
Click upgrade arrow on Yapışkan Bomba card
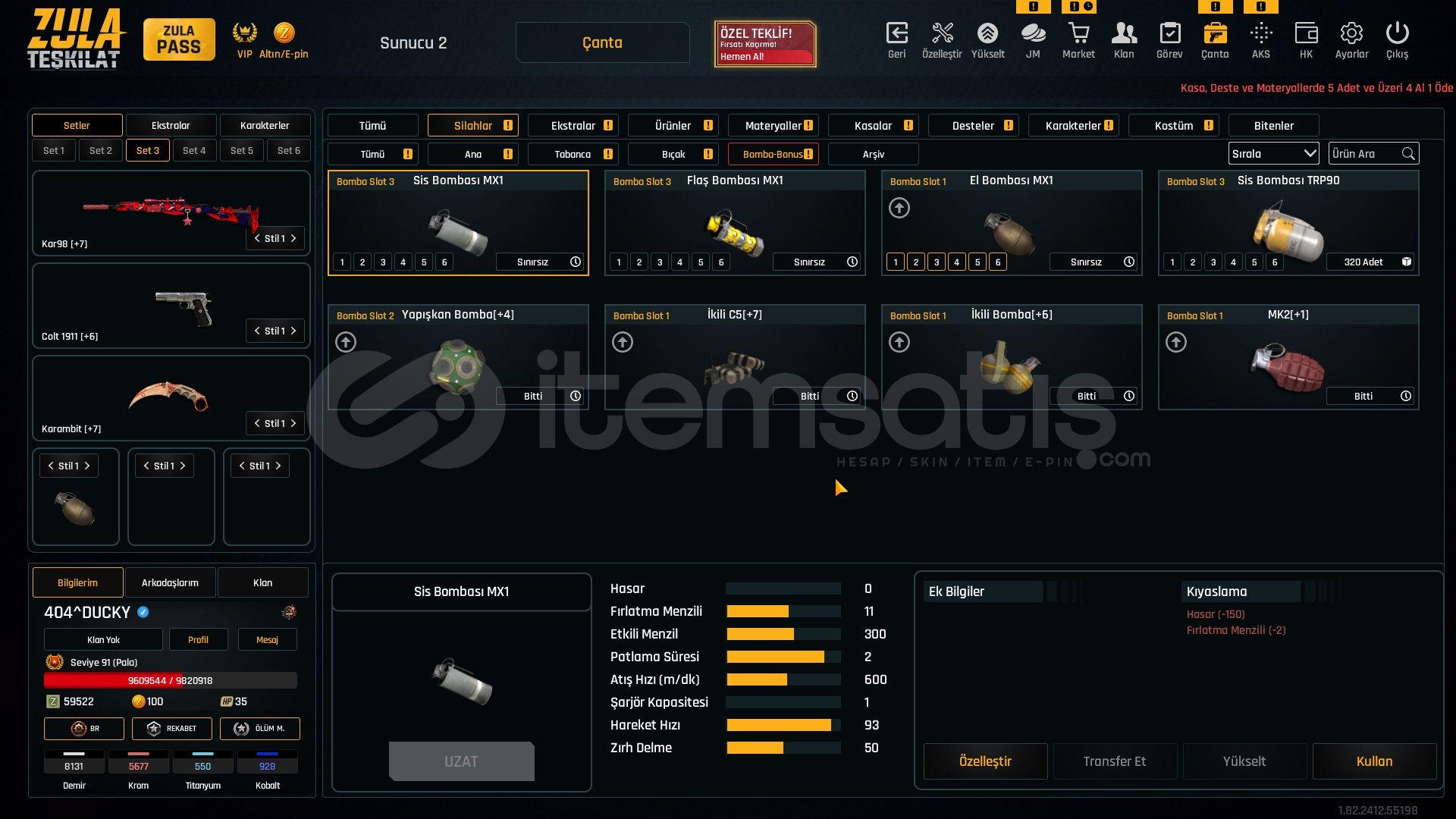coord(346,342)
